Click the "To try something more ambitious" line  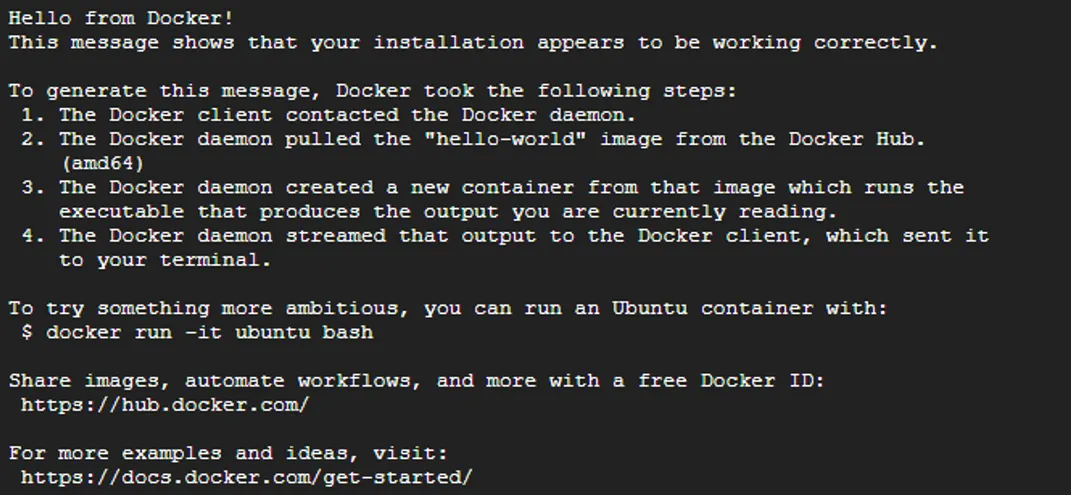point(447,309)
